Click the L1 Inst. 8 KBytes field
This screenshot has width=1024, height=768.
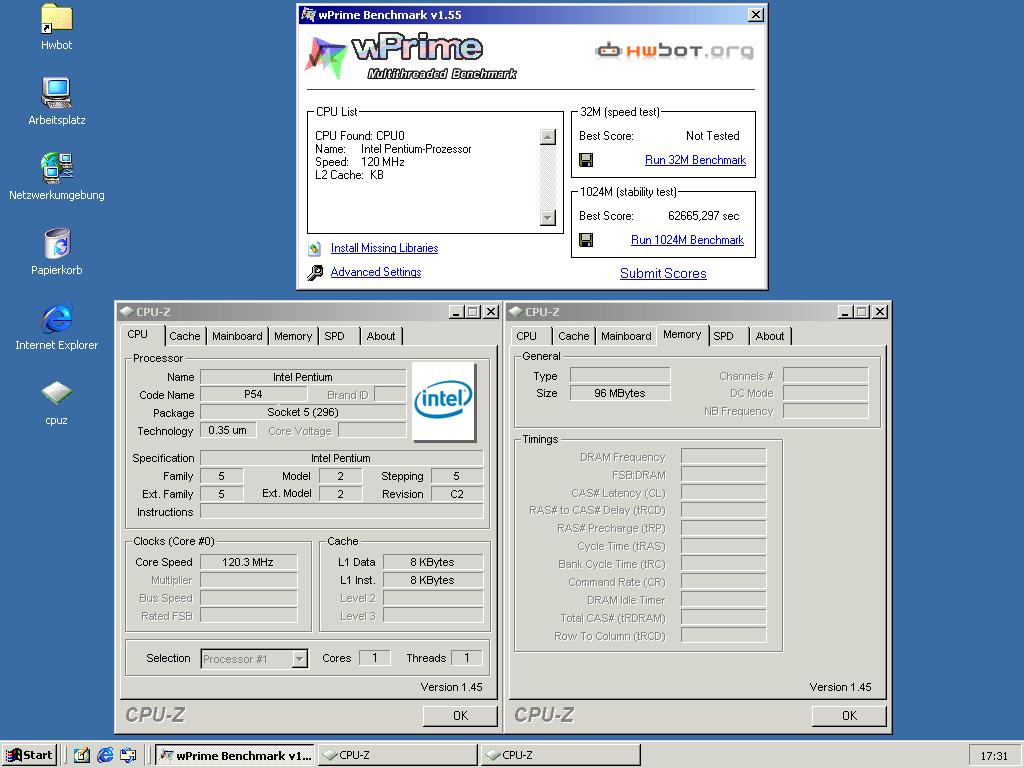[433, 580]
